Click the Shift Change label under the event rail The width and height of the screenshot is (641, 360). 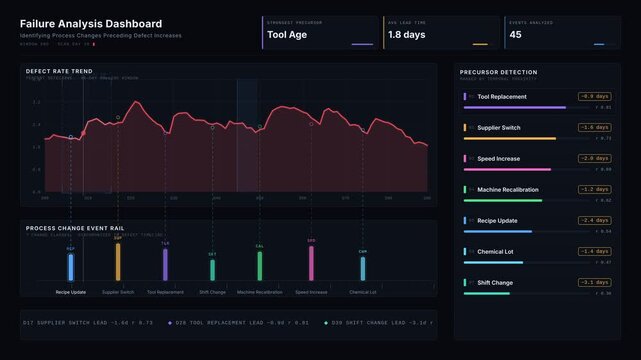pos(213,292)
